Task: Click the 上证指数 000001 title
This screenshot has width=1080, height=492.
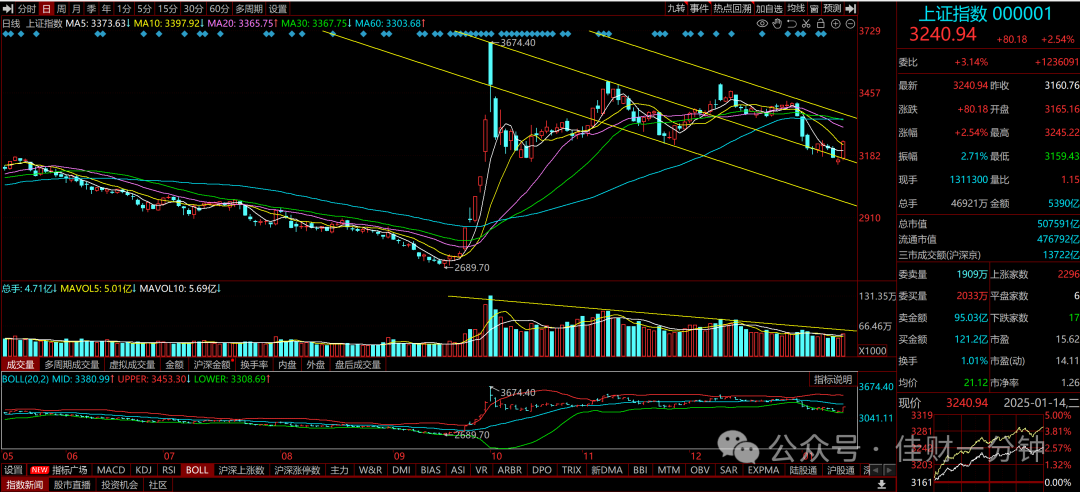Action: pyautogui.click(x=986, y=14)
